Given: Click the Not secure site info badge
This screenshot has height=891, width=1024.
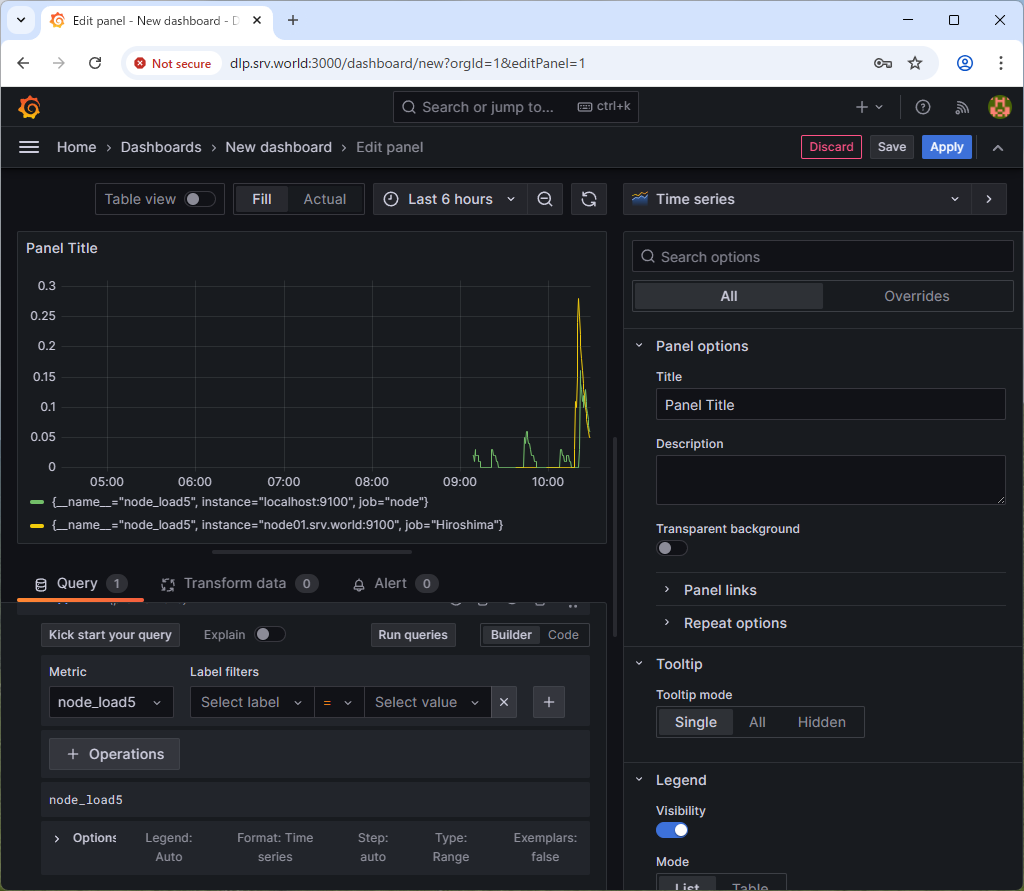Looking at the screenshot, I should click(173, 63).
